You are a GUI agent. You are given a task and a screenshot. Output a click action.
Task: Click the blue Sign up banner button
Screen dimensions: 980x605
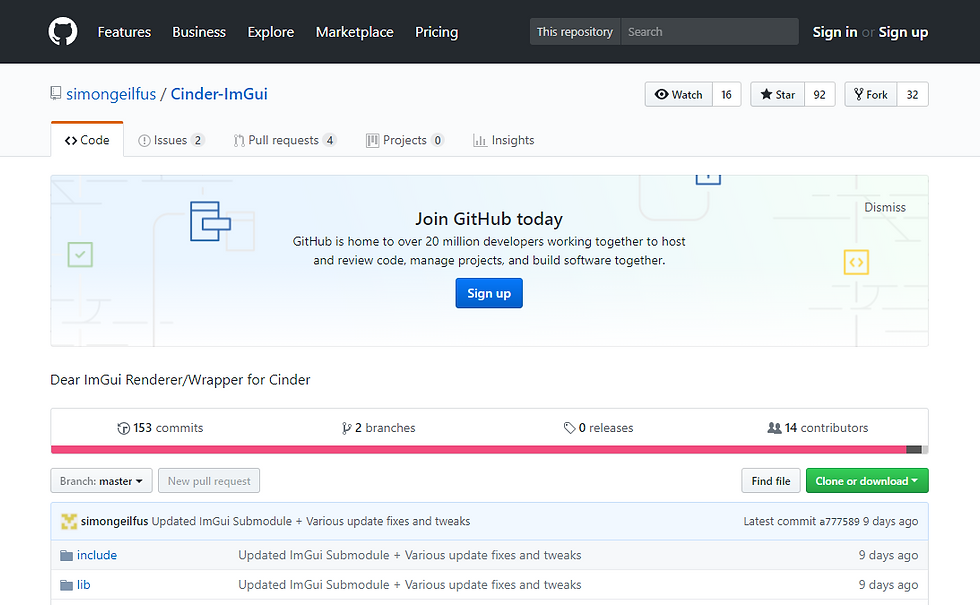tap(489, 293)
